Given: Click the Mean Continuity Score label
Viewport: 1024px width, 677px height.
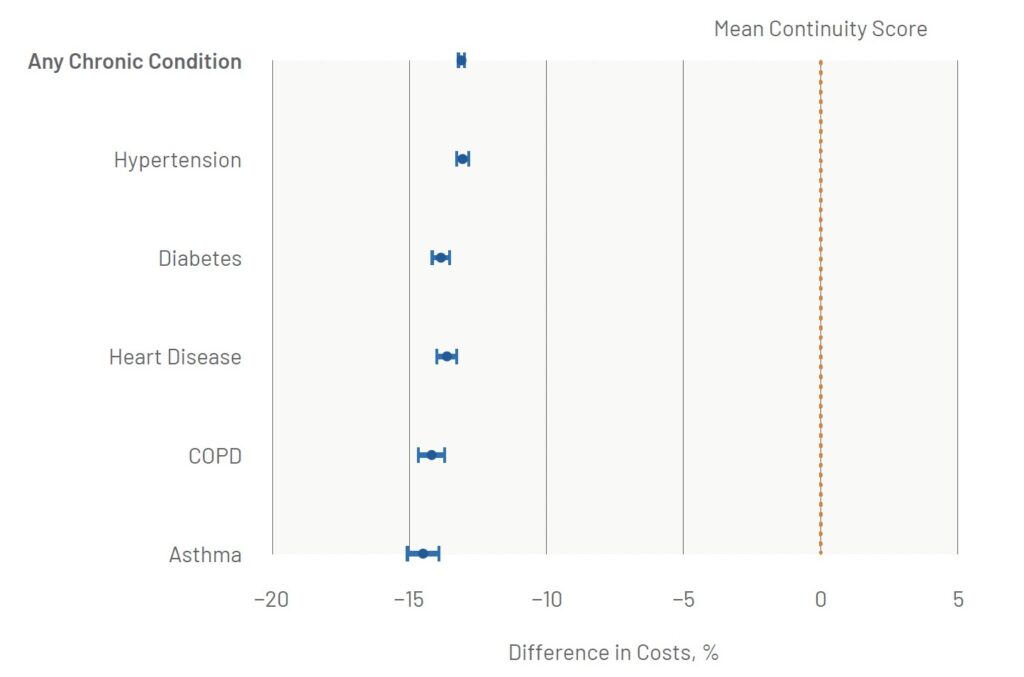Looking at the screenshot, I should [x=820, y=29].
